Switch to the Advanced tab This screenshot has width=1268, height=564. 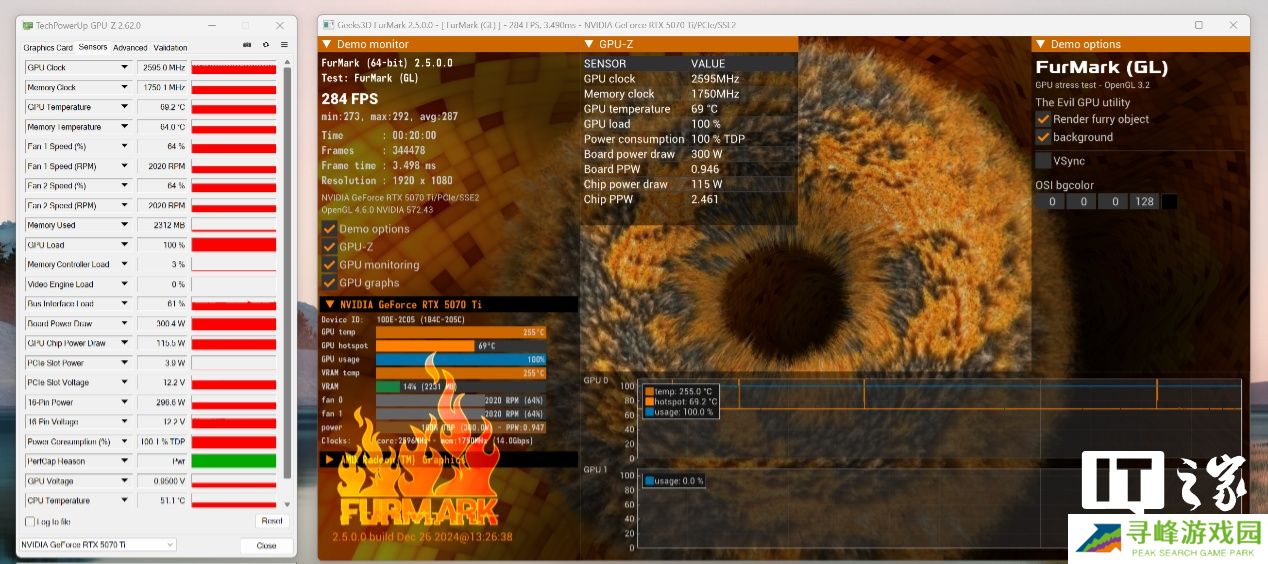(x=130, y=47)
